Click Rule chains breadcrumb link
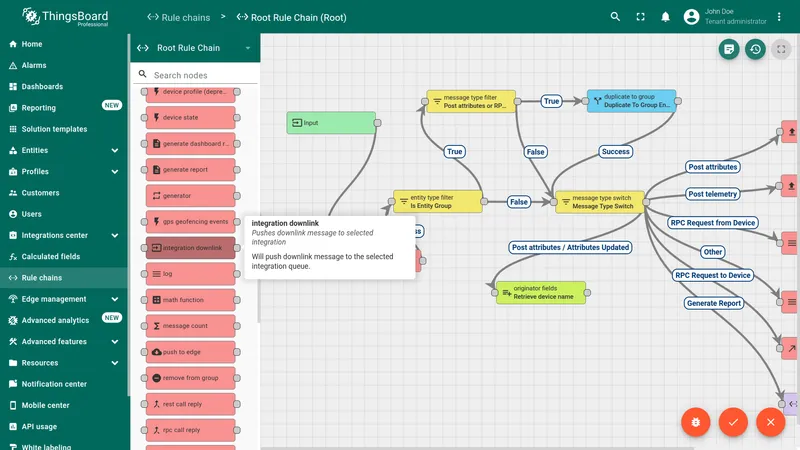 179,17
